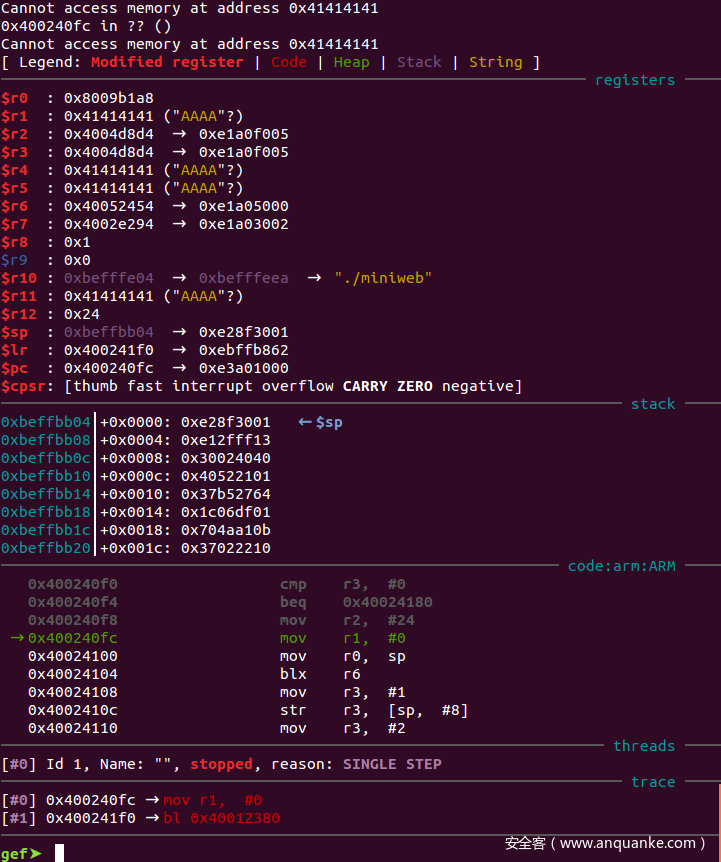Click the $pc register name
Viewport: 721px width, 862px height.
point(14,368)
